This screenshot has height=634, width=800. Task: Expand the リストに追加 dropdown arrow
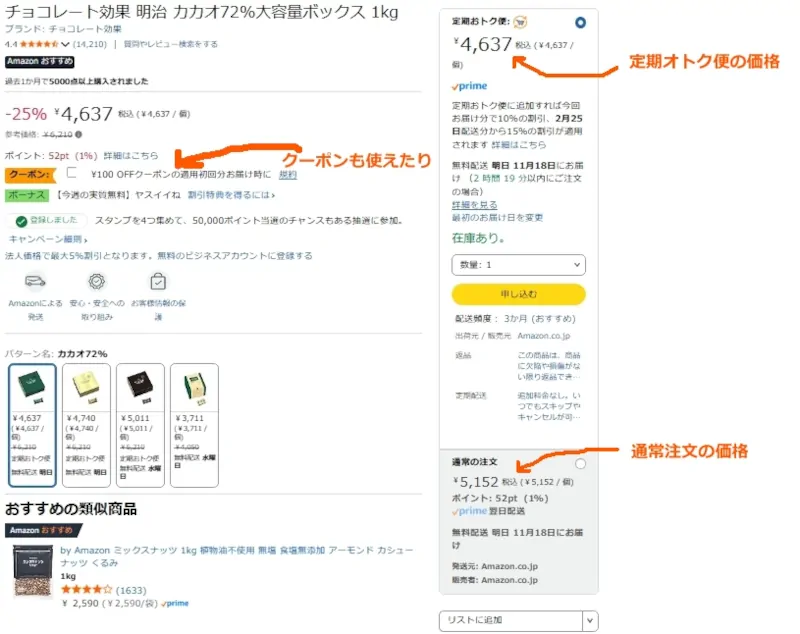[590, 621]
